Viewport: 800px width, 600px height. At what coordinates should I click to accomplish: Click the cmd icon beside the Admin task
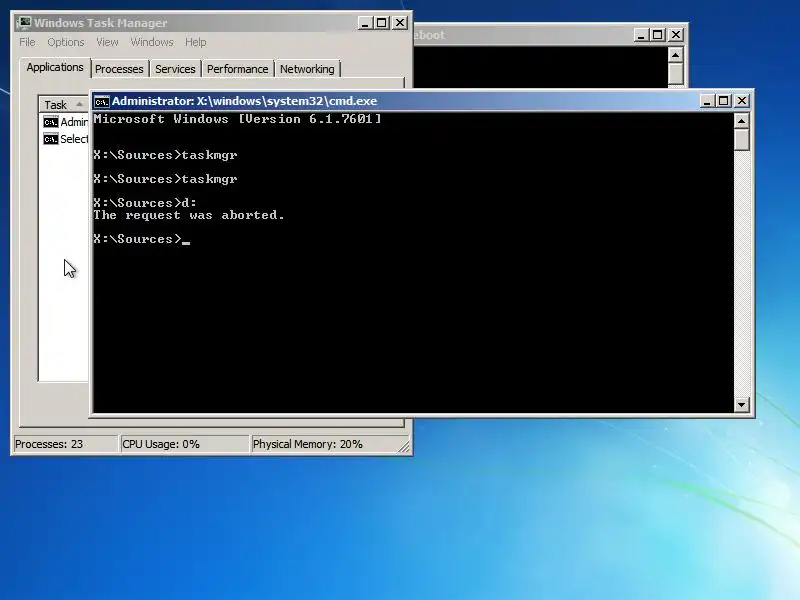[51, 122]
